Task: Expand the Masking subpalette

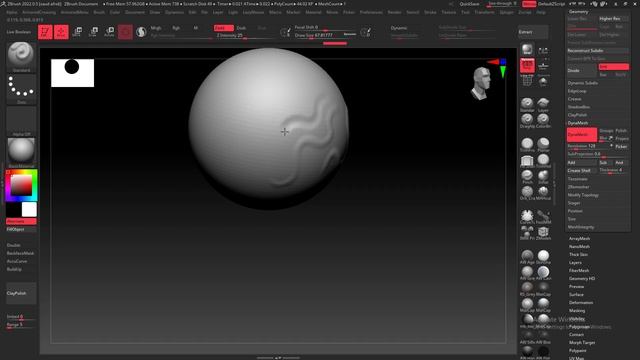Action: (x=577, y=311)
